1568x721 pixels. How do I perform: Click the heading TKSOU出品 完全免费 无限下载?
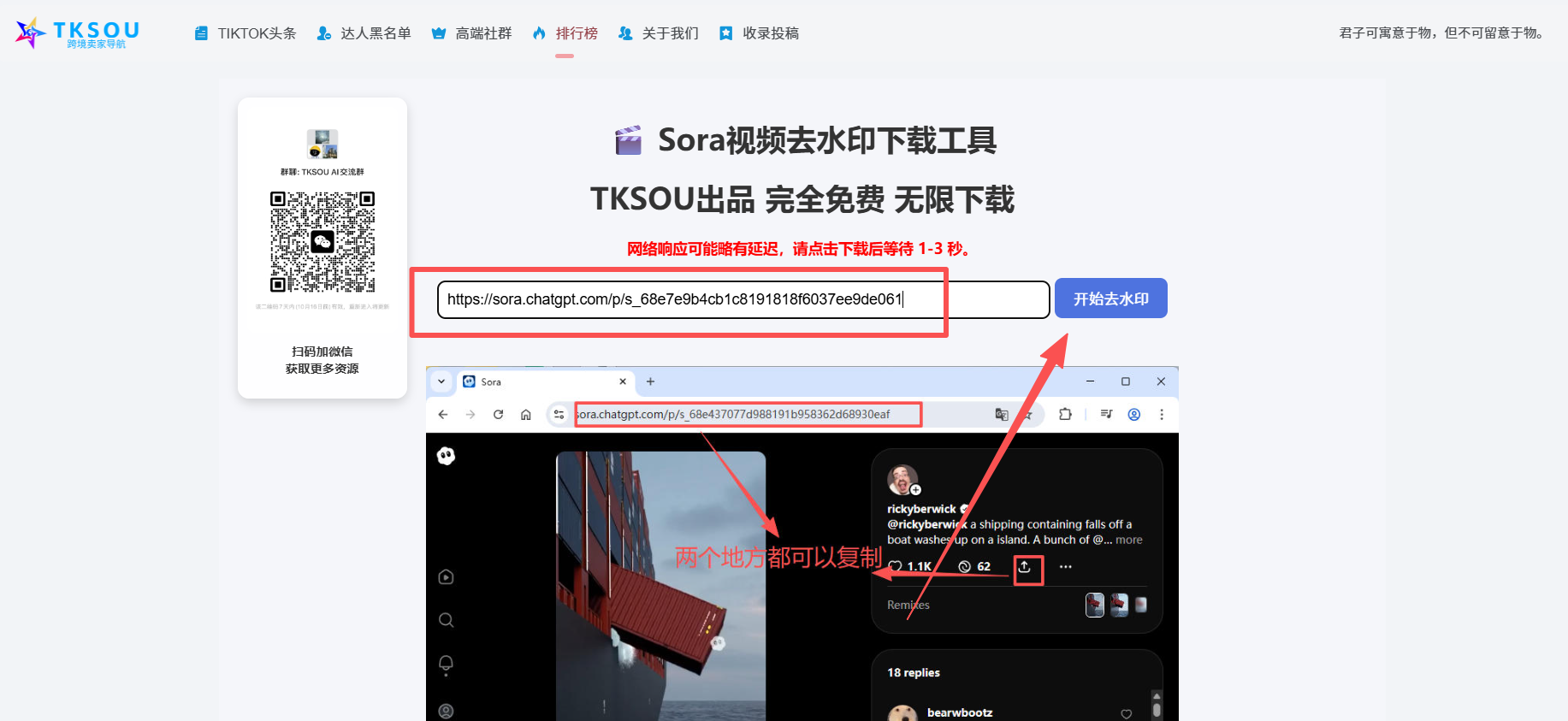pyautogui.click(x=802, y=199)
